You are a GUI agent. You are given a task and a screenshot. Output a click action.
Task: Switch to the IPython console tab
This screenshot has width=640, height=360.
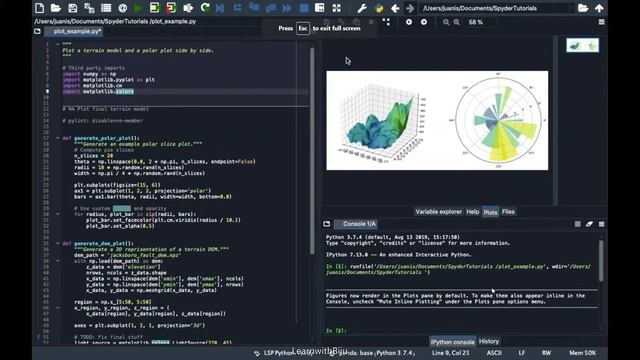pos(452,342)
